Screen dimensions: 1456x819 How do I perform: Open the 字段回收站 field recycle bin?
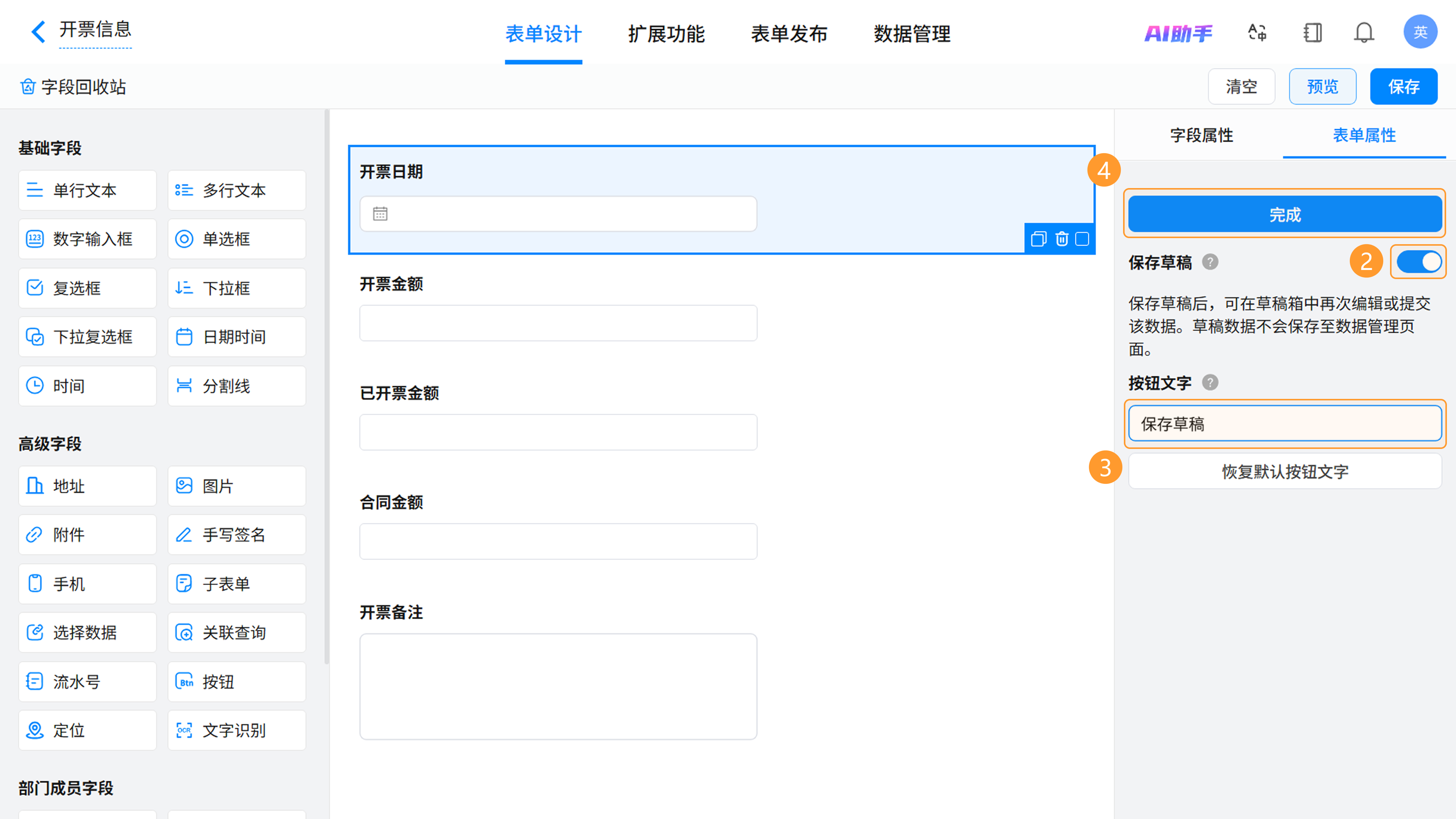pos(73,87)
